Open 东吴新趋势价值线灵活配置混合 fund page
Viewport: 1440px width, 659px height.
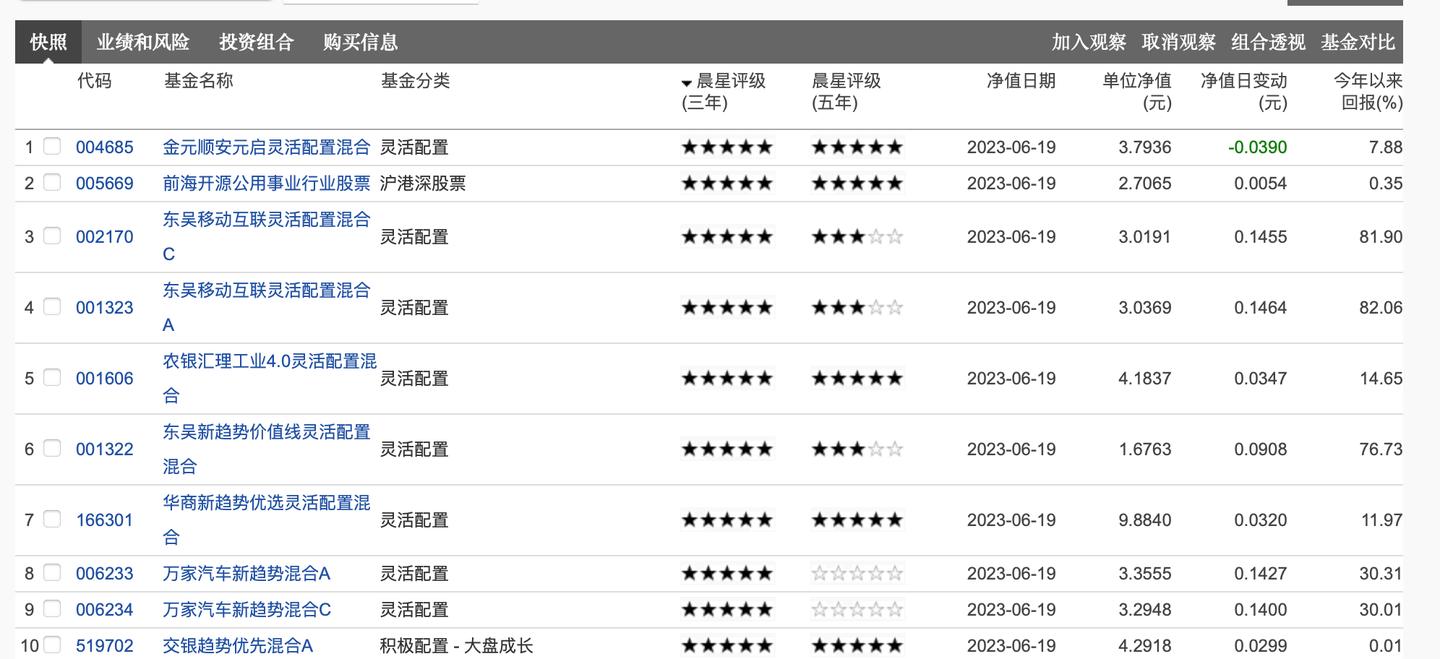(x=267, y=450)
